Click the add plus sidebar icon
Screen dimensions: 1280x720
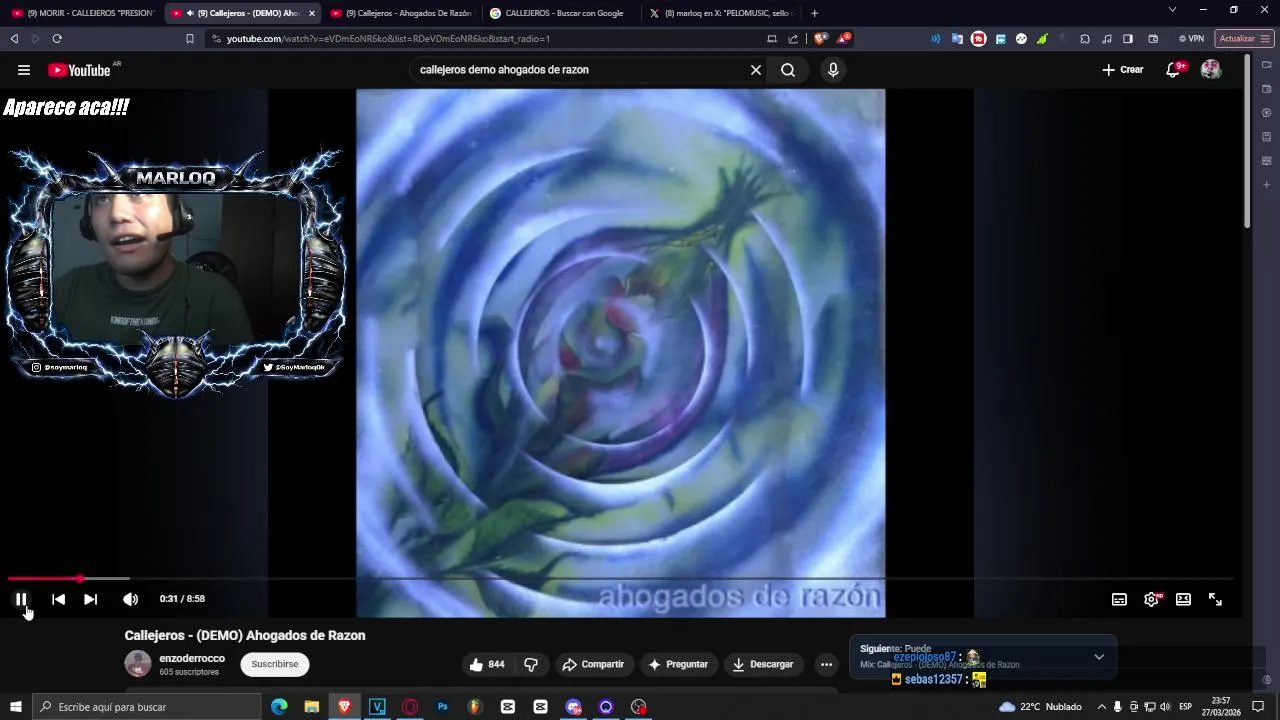coord(1266,185)
